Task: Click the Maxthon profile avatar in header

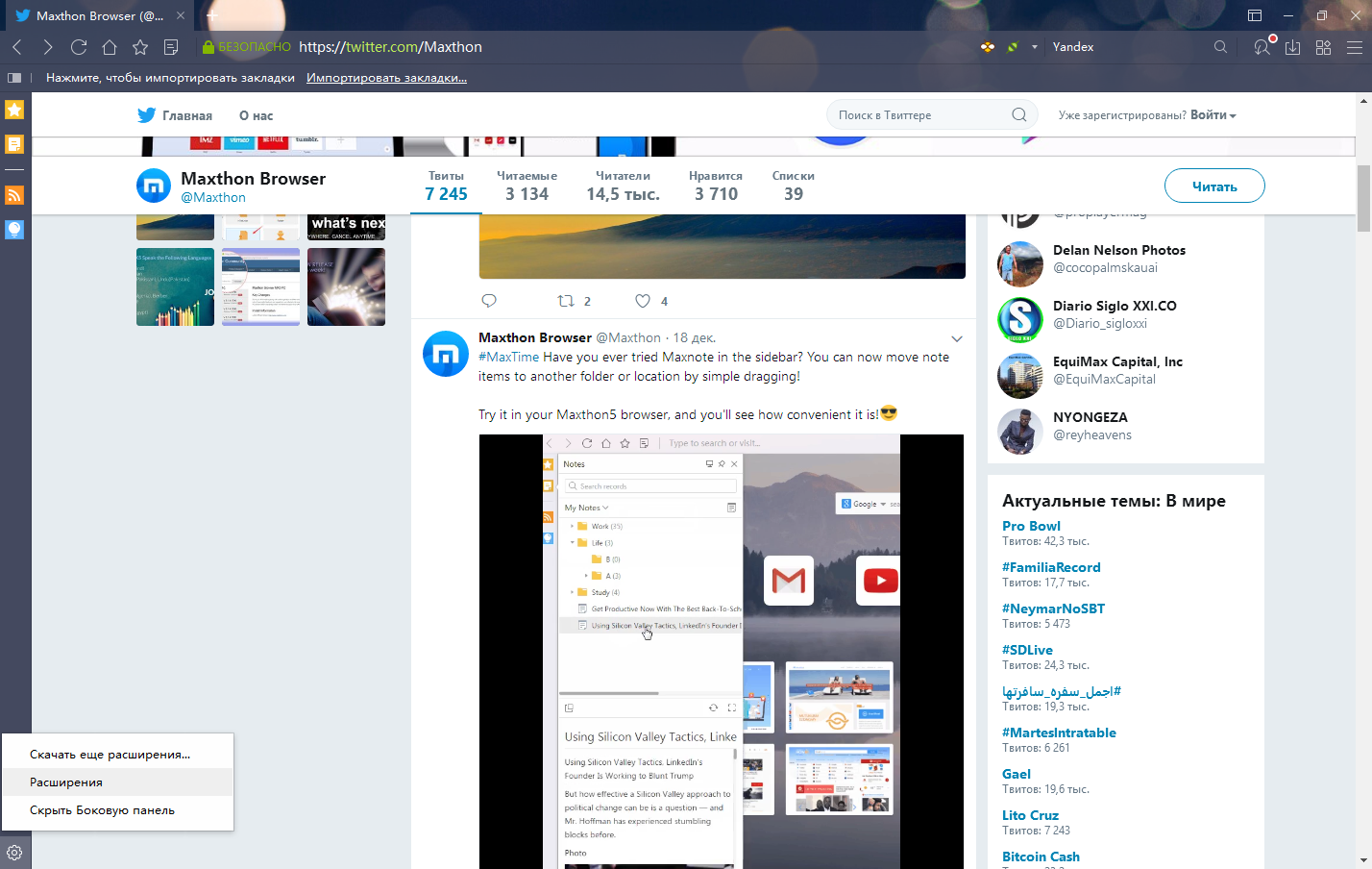Action: tap(154, 186)
